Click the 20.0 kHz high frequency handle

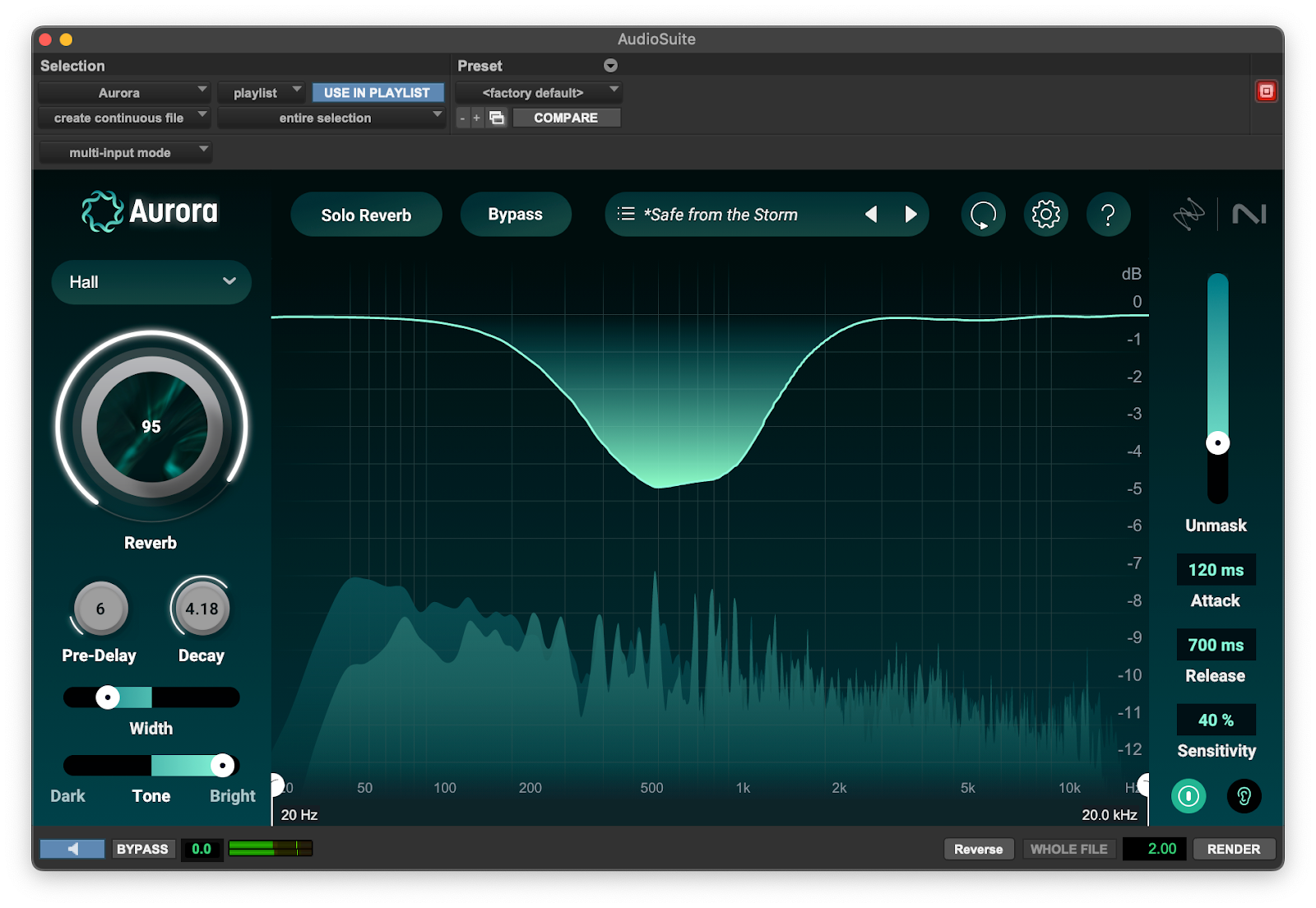pyautogui.click(x=1143, y=785)
